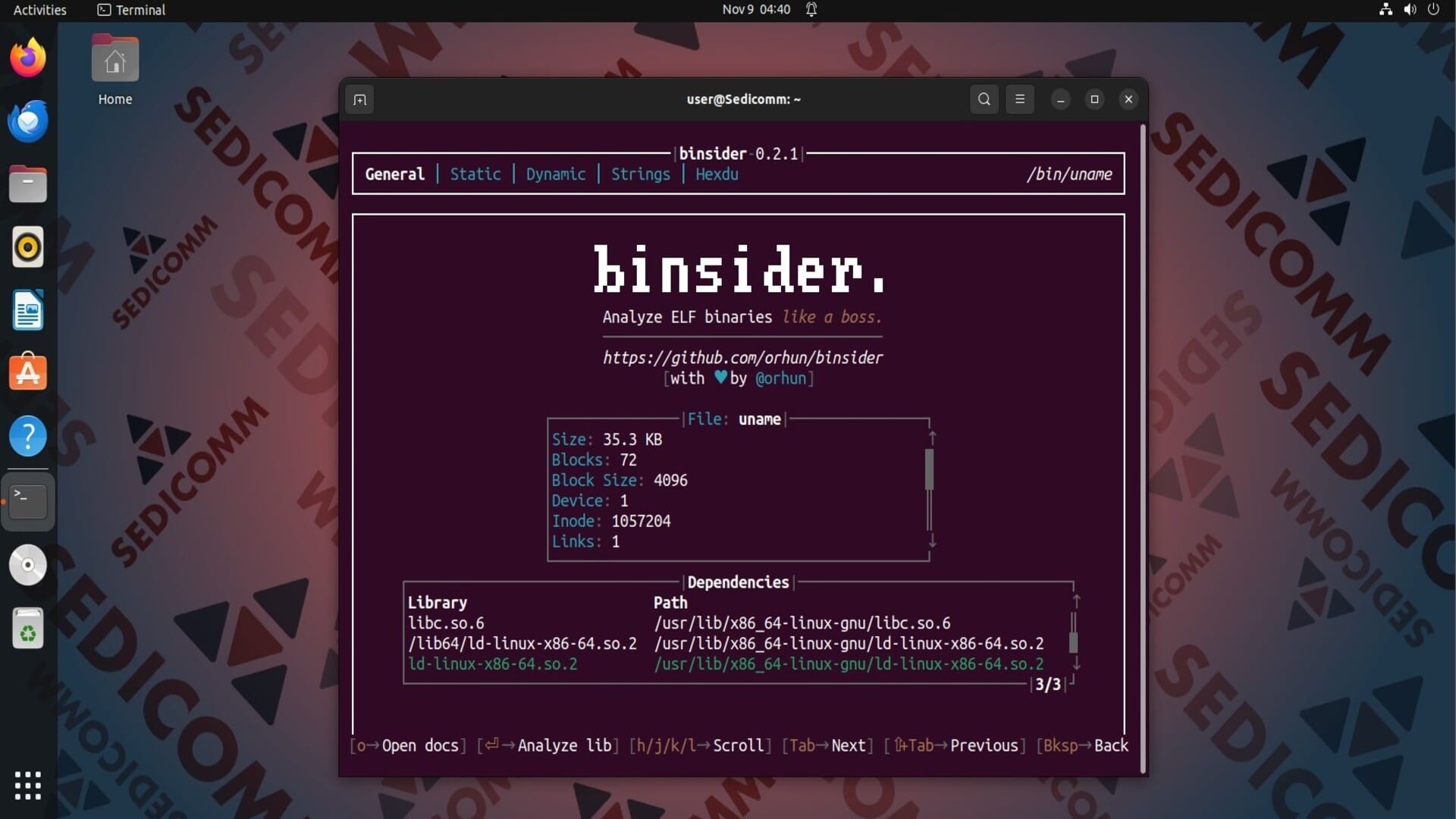Image resolution: width=1456 pixels, height=819 pixels.
Task: Switch to the Strings tab
Action: point(640,174)
